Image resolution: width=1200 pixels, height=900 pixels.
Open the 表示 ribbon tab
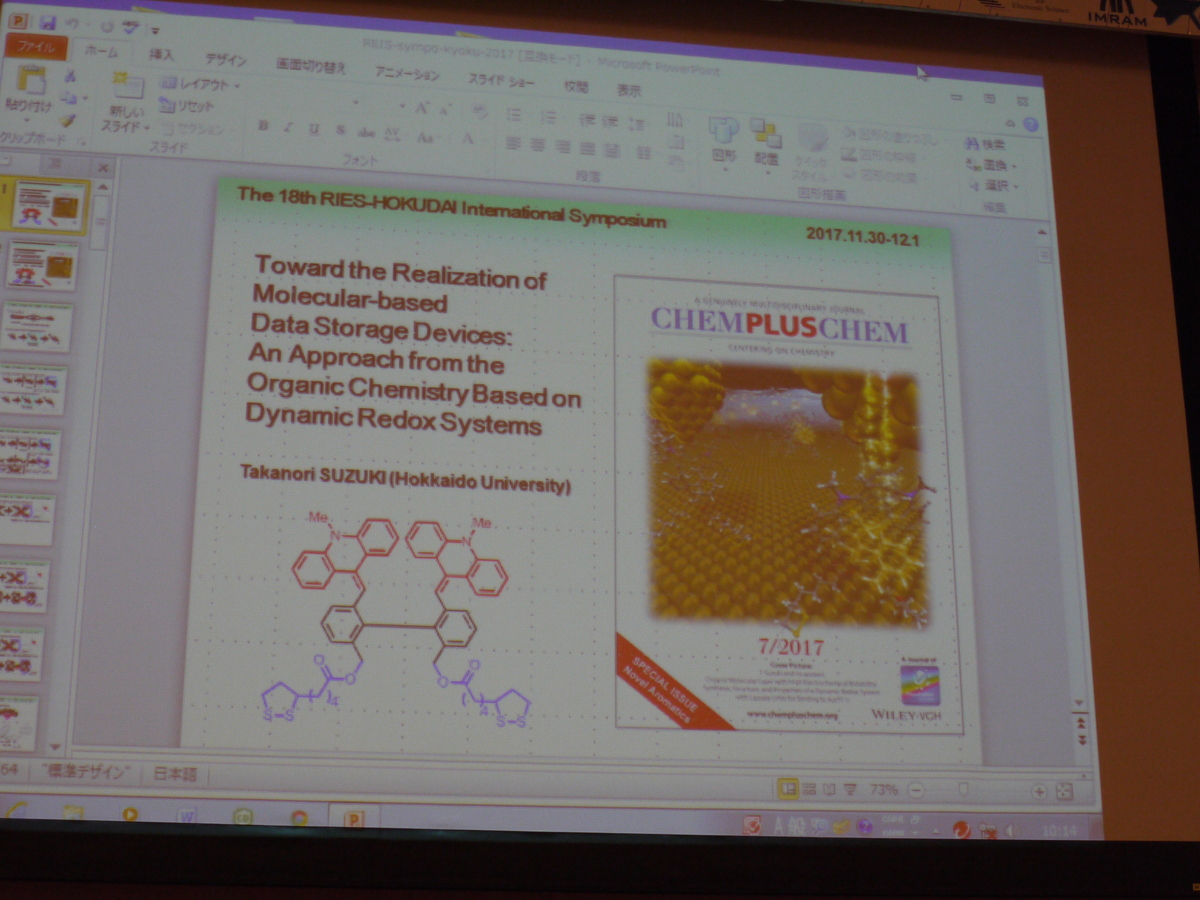(x=629, y=90)
